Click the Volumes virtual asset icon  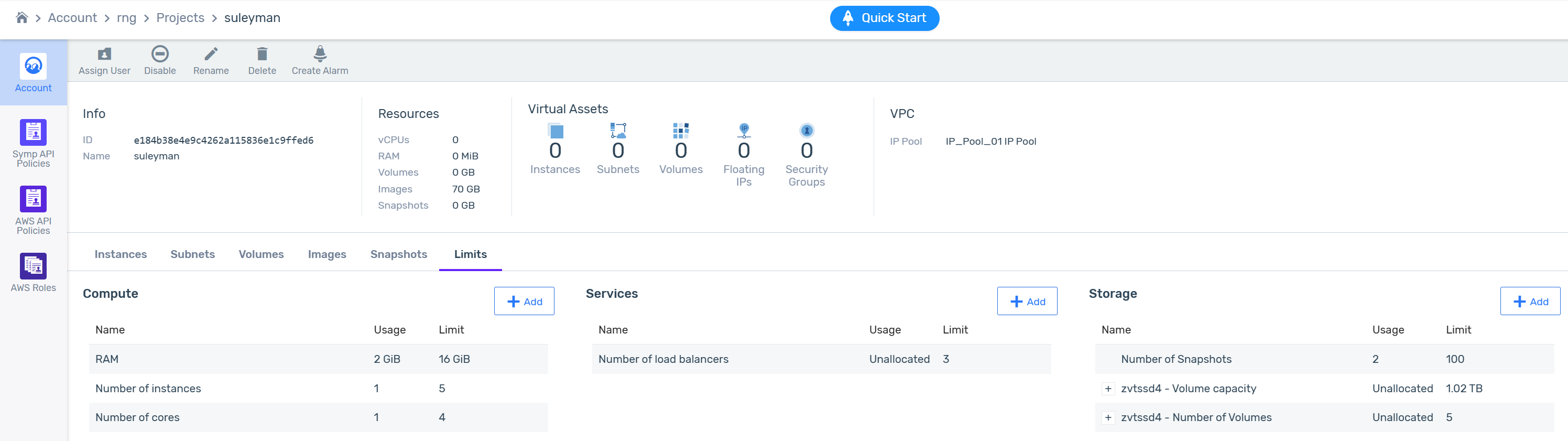(x=681, y=131)
